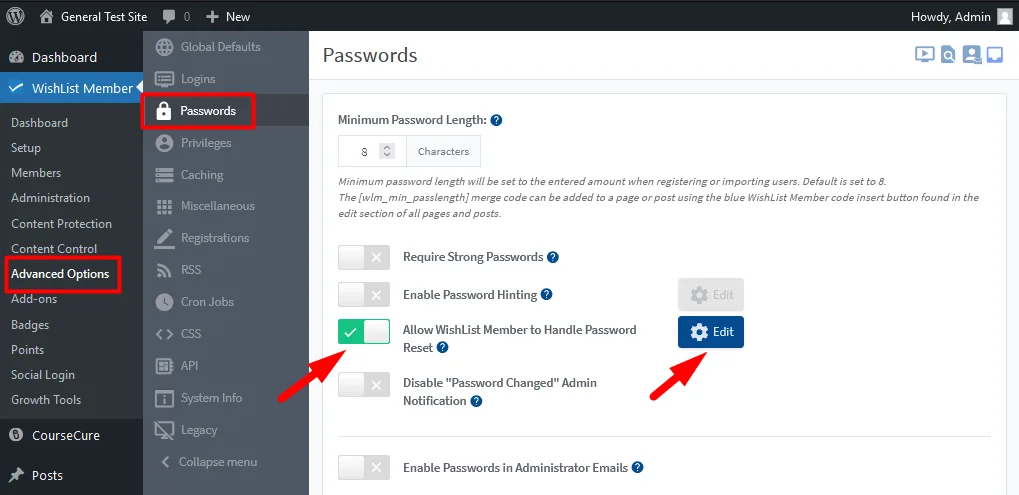Open the Administration submenu
This screenshot has height=495, width=1019.
[x=50, y=198]
